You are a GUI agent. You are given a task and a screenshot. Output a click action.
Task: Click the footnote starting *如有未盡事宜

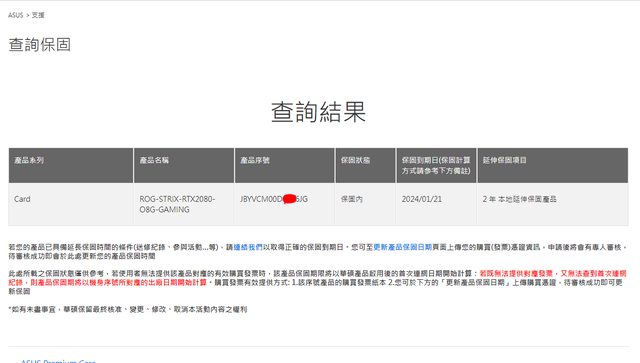pos(127,310)
